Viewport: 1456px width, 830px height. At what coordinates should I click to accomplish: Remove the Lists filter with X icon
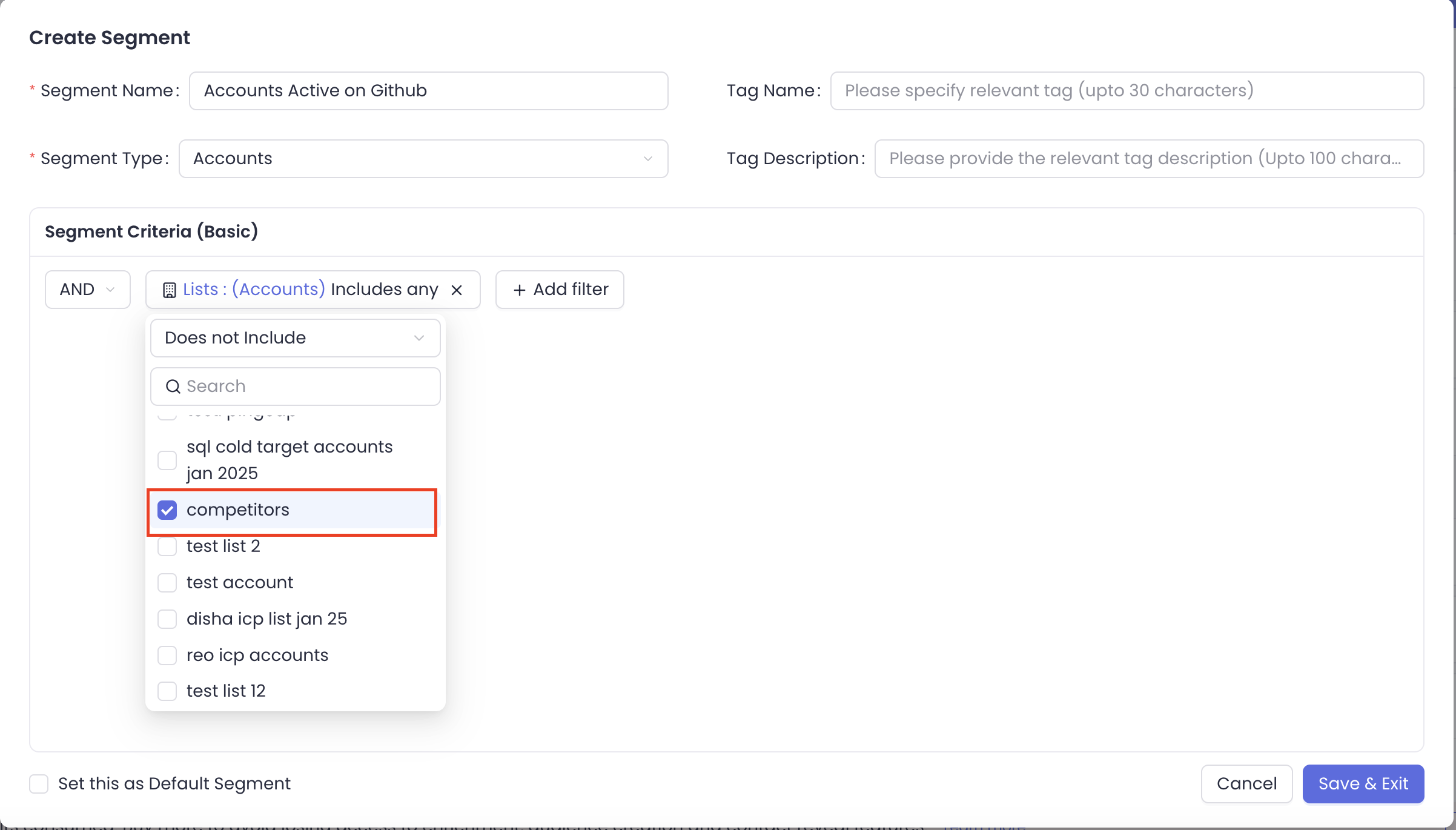pos(457,290)
